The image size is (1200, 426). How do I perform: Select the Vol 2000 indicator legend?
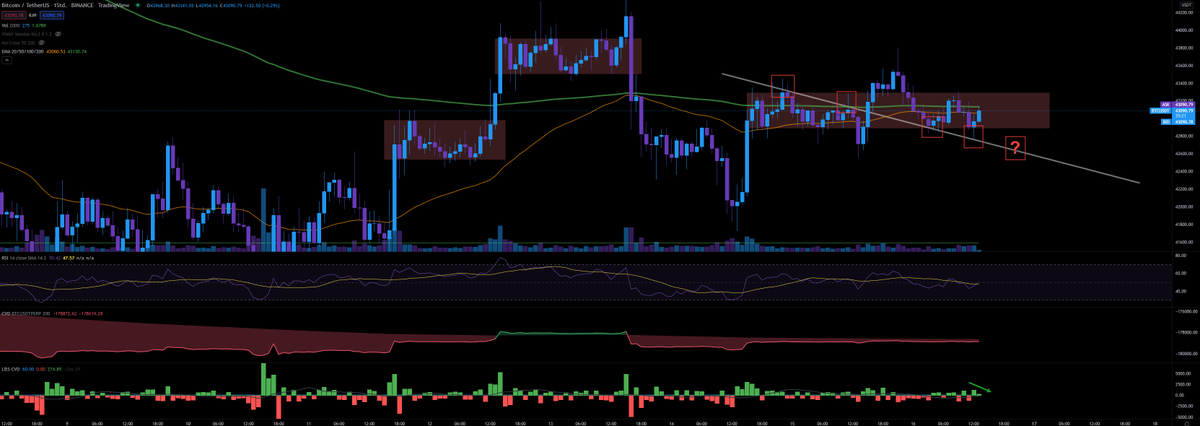tap(10, 25)
